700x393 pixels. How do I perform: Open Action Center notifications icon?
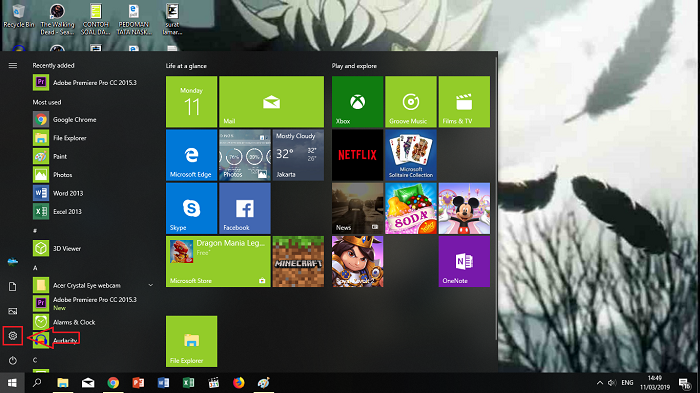click(x=684, y=383)
